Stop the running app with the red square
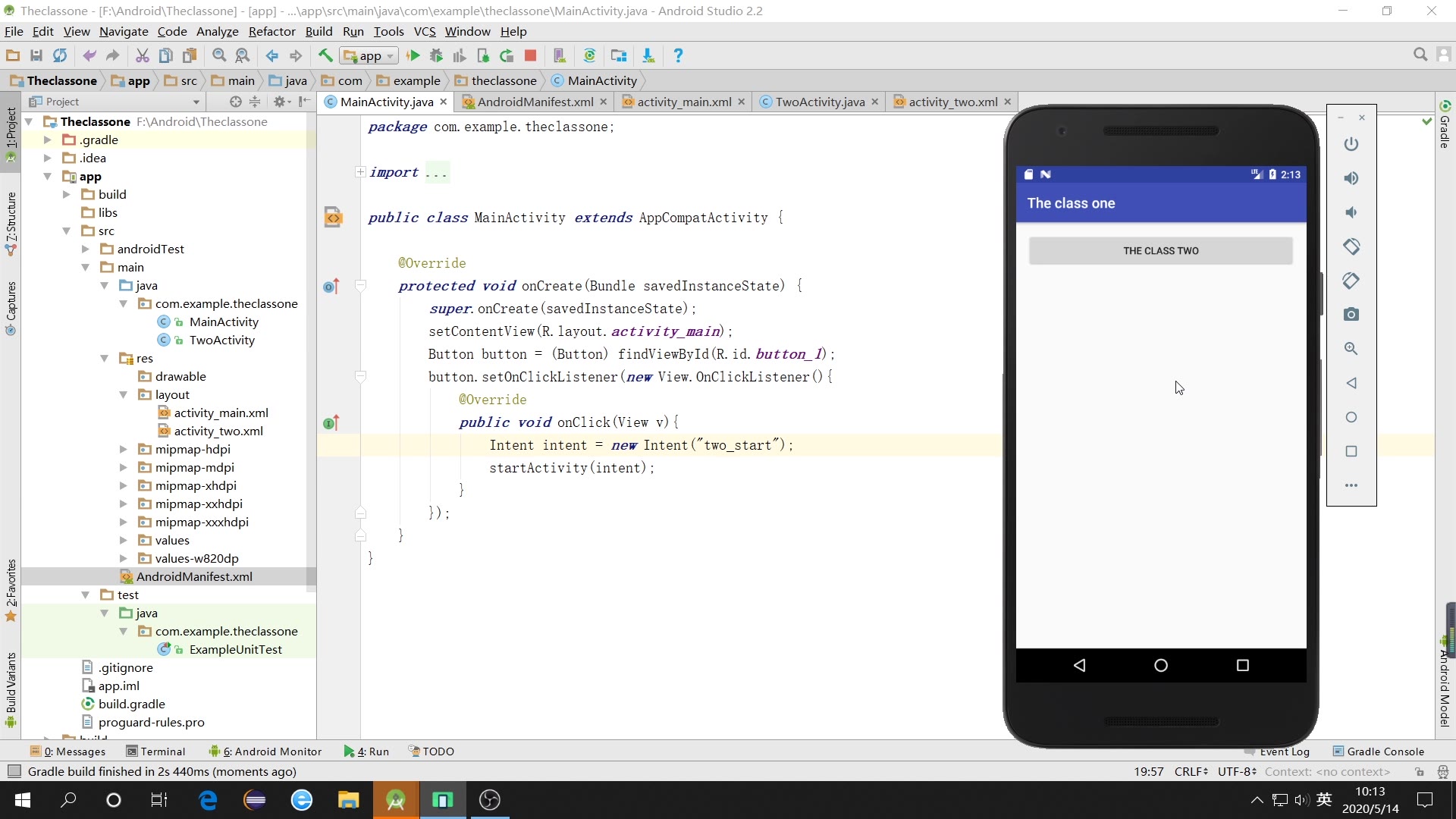Viewport: 1456px width, 819px height. 531,55
